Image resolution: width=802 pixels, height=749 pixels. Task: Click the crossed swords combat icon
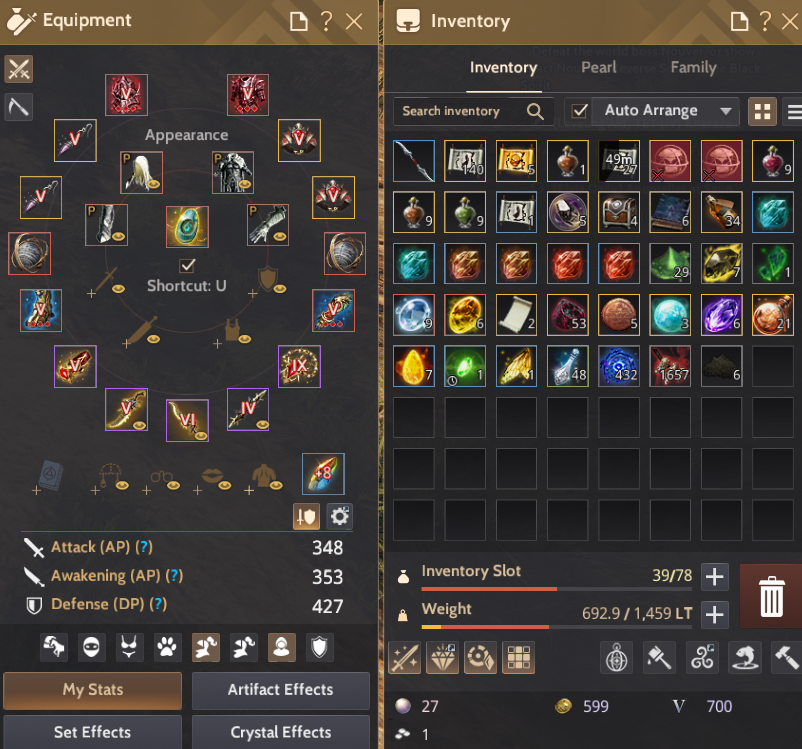tap(19, 69)
